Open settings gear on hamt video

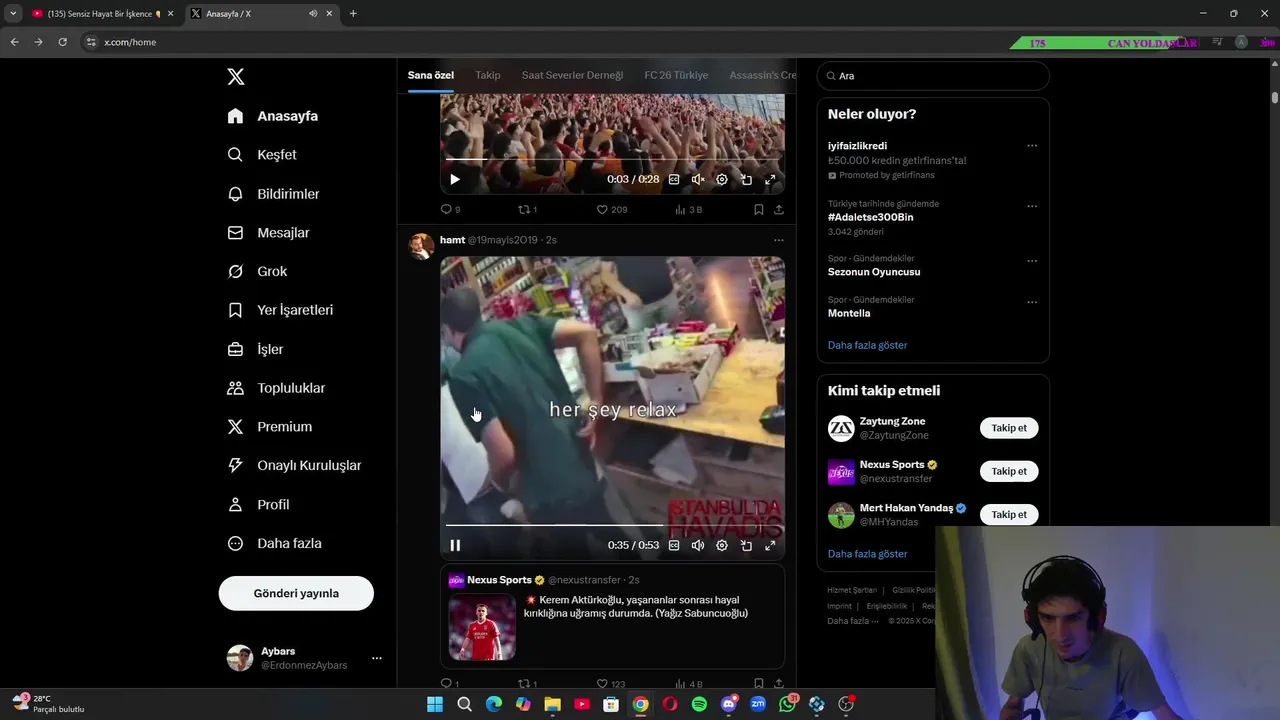(722, 546)
